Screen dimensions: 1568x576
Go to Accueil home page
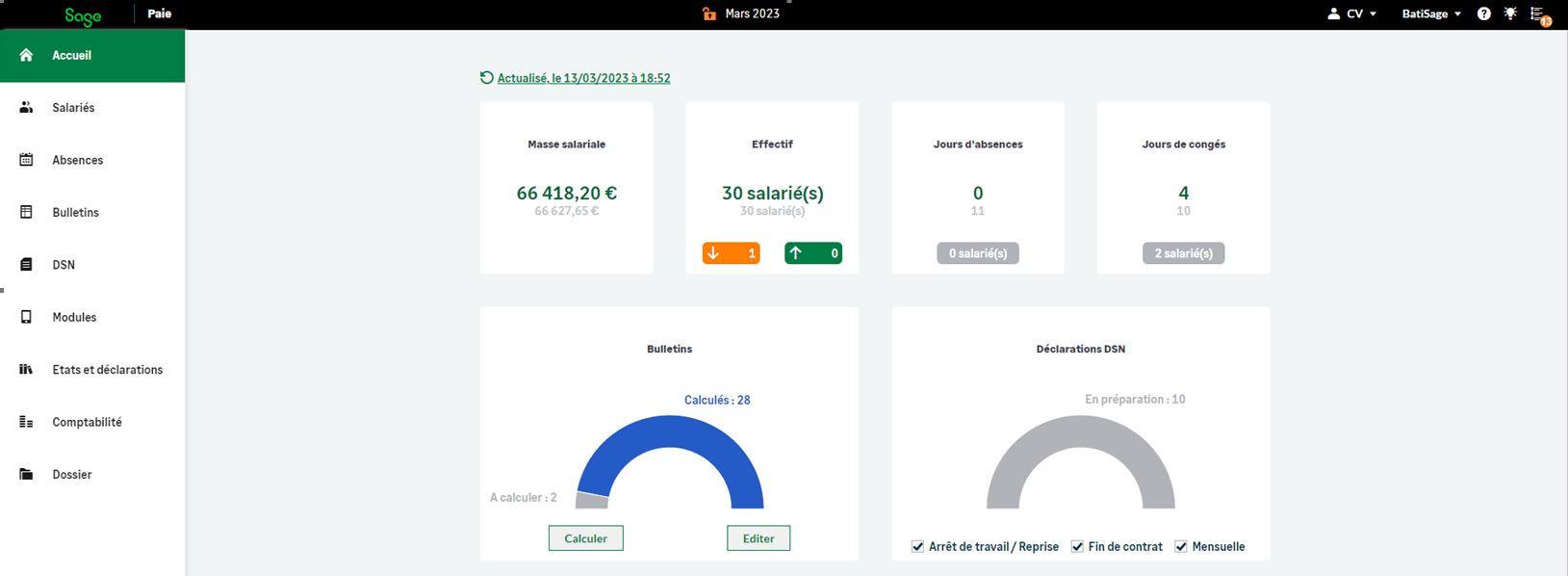tap(92, 56)
